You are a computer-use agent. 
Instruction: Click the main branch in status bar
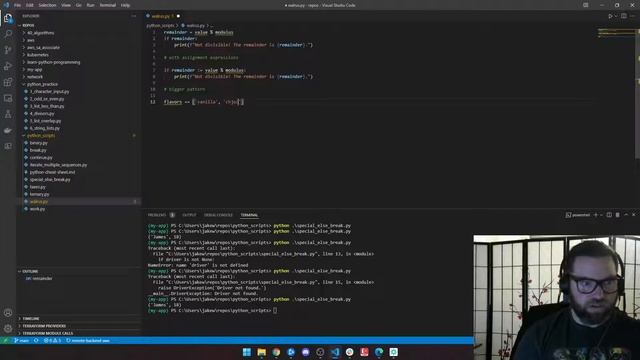click(22, 340)
